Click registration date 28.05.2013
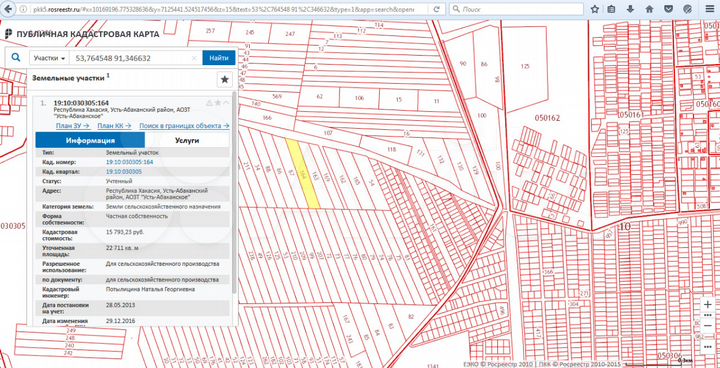This screenshot has height=368, width=720. pos(121,305)
